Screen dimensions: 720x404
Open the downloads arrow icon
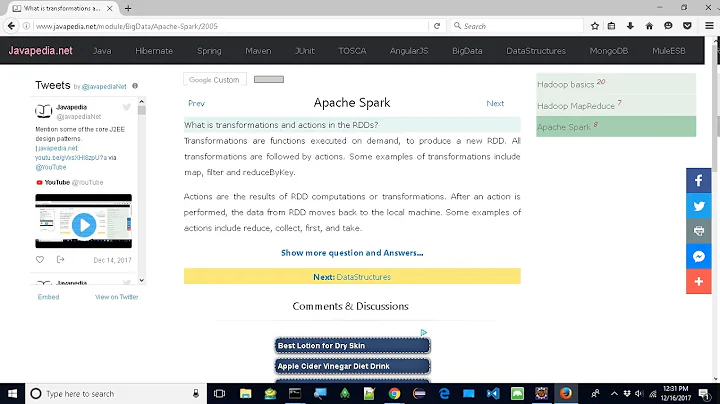point(630,26)
